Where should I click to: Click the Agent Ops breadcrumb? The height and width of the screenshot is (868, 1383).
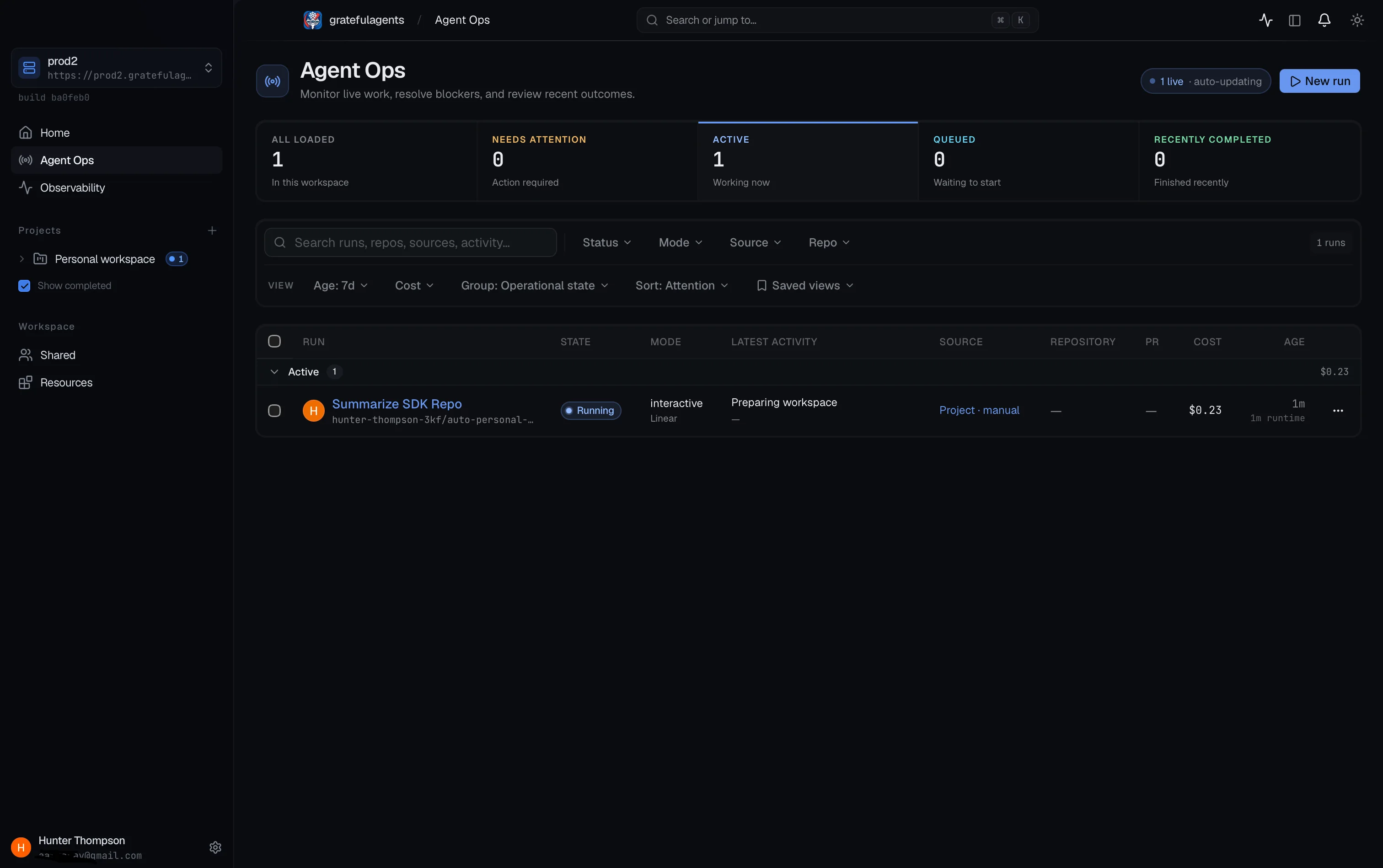click(x=462, y=20)
